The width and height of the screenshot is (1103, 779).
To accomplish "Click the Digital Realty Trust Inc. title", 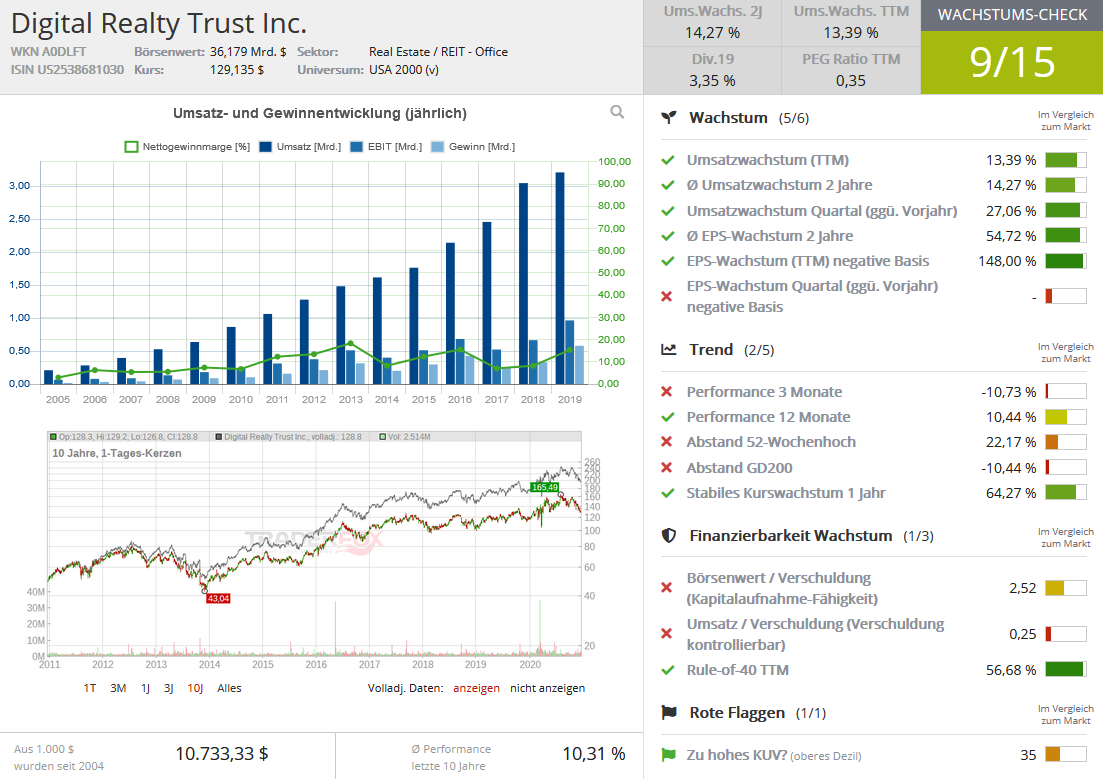I will click(159, 23).
